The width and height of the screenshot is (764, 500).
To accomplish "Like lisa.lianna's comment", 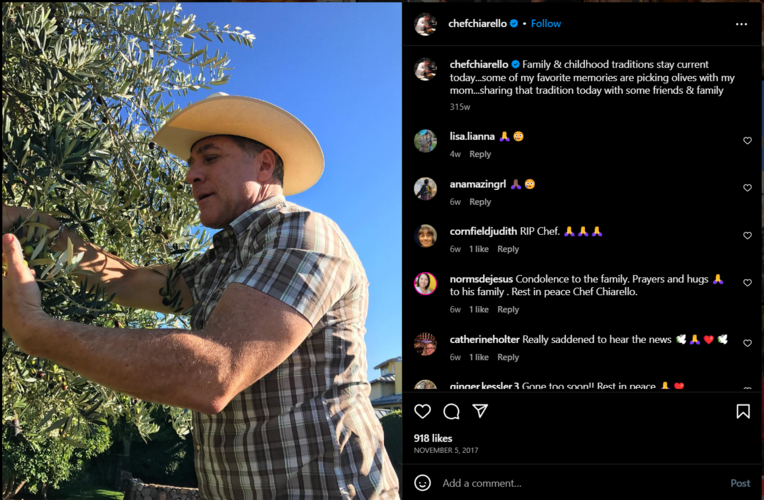I will (x=747, y=141).
